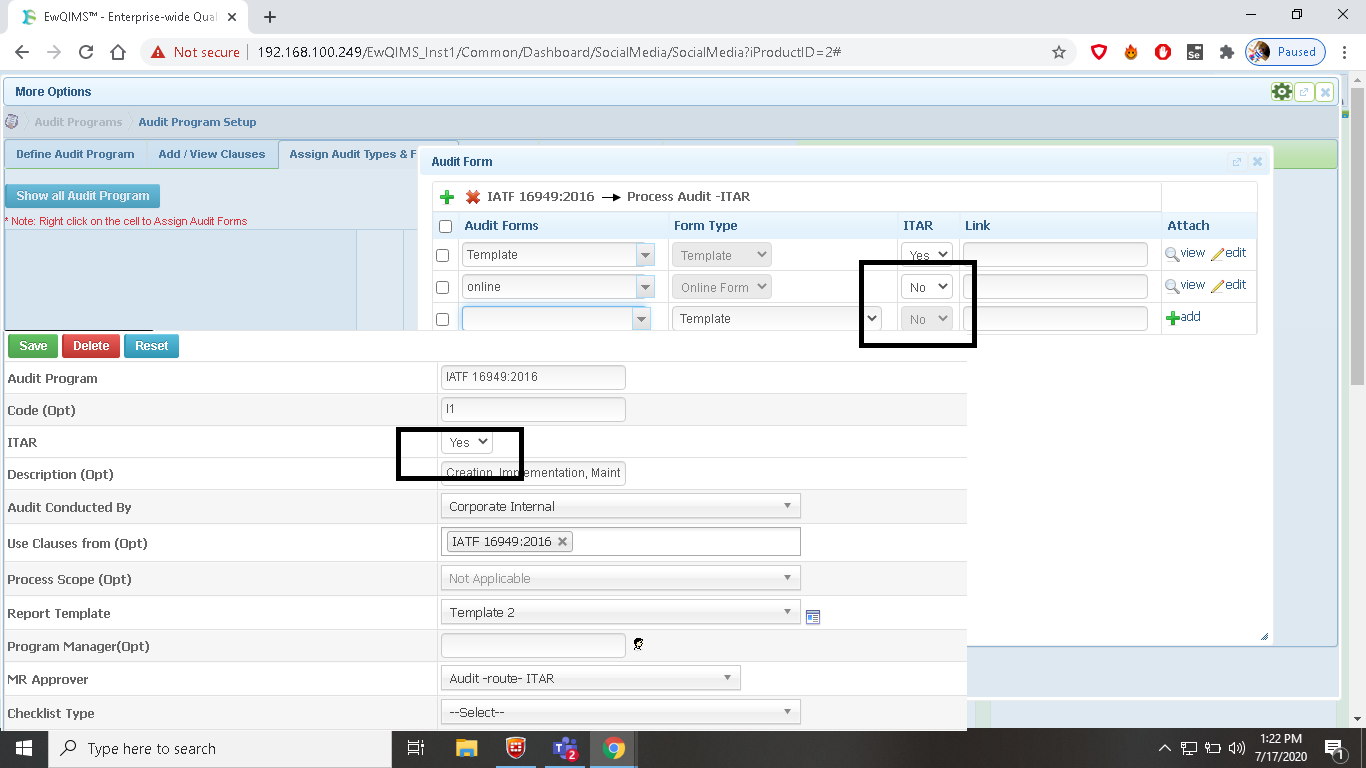The height and width of the screenshot is (768, 1366).
Task: Close the Audit Form dialog
Action: 1258,162
